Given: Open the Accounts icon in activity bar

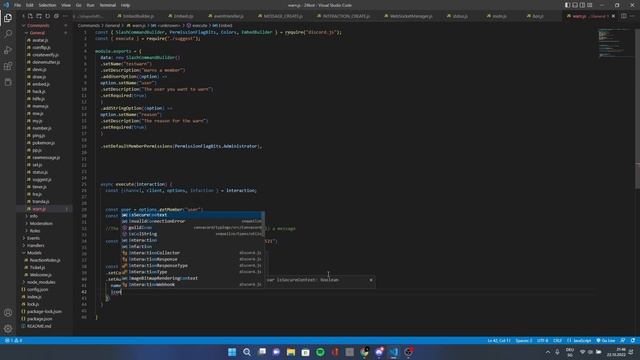Looking at the screenshot, I should pyautogui.click(x=8, y=313).
